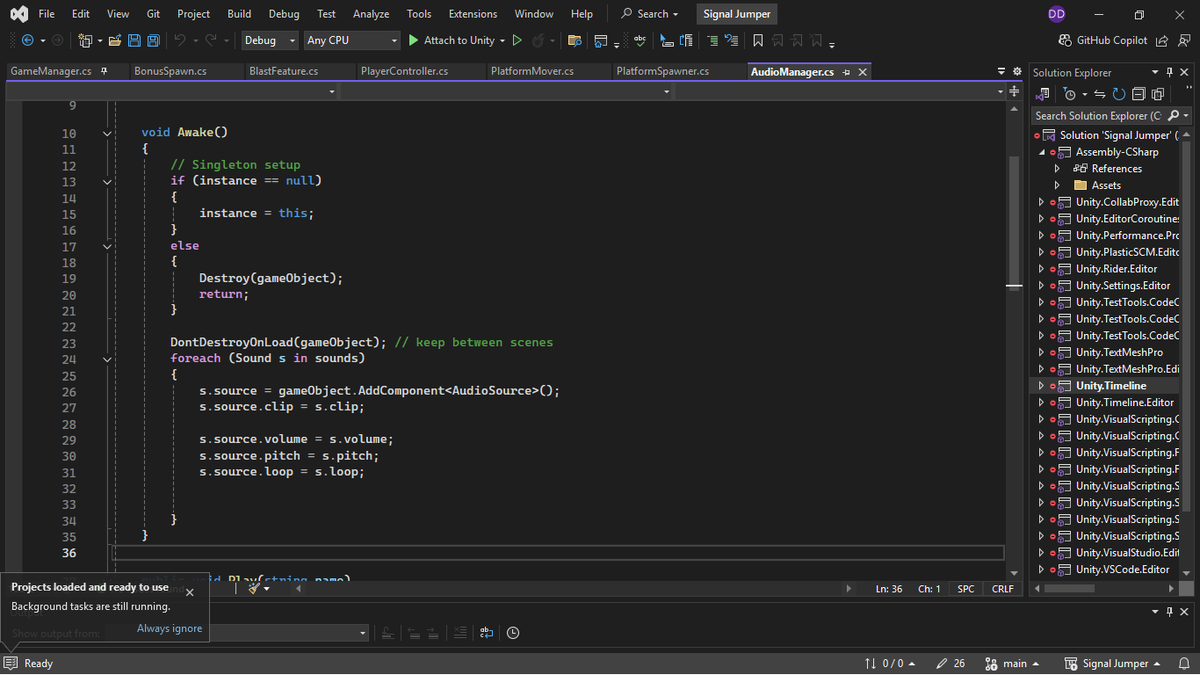The height and width of the screenshot is (675, 1200).
Task: Click Sync with Active Document icon
Action: point(1099,94)
